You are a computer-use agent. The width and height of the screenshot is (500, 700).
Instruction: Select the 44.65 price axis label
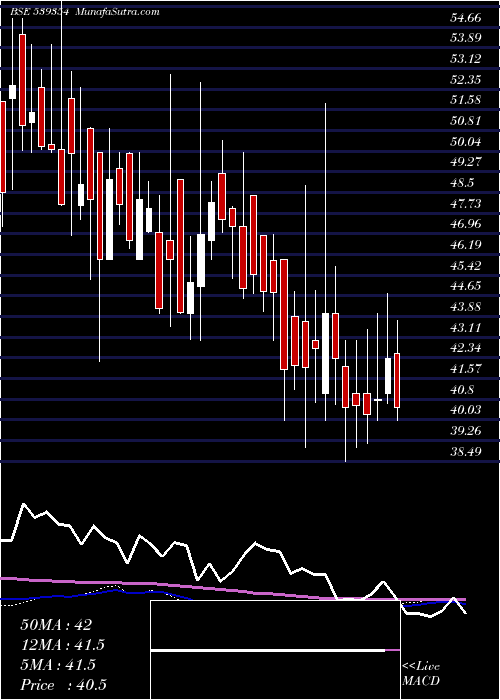(x=466, y=286)
